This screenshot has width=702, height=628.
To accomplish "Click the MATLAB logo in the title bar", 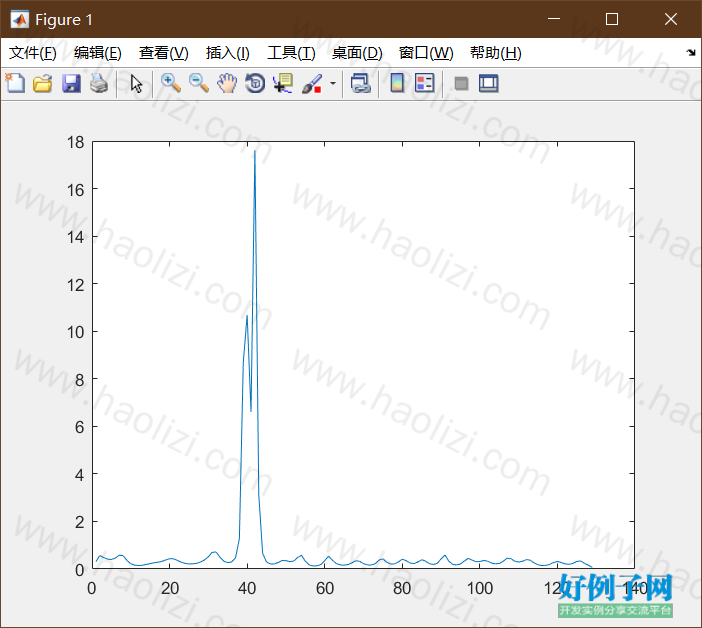I will (x=19, y=19).
